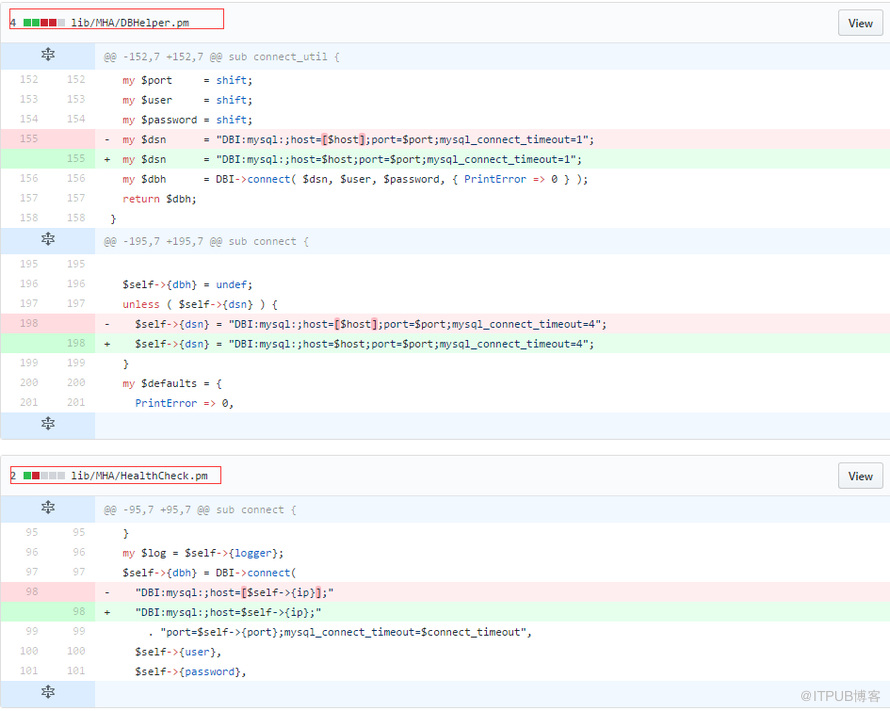Image resolution: width=890 pixels, height=711 pixels.
Task: Click removed line number 155 in DBHelper.pm
Action: tap(29, 138)
